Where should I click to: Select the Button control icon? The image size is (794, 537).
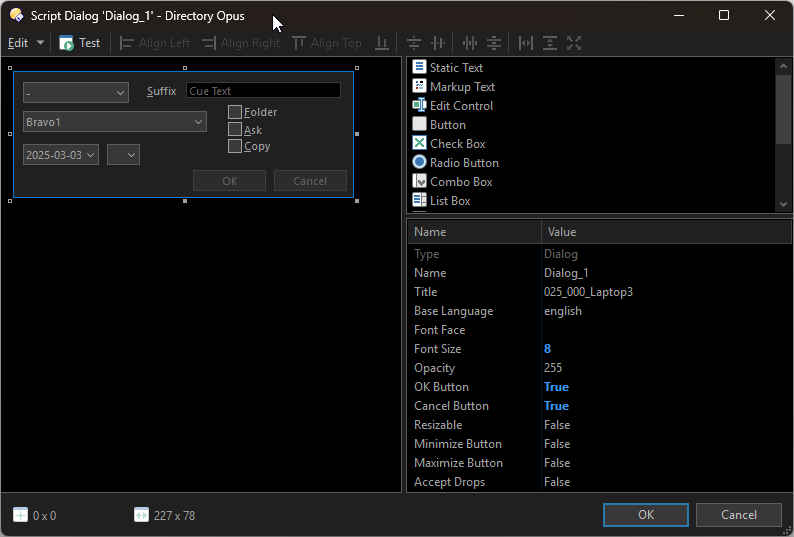419,124
